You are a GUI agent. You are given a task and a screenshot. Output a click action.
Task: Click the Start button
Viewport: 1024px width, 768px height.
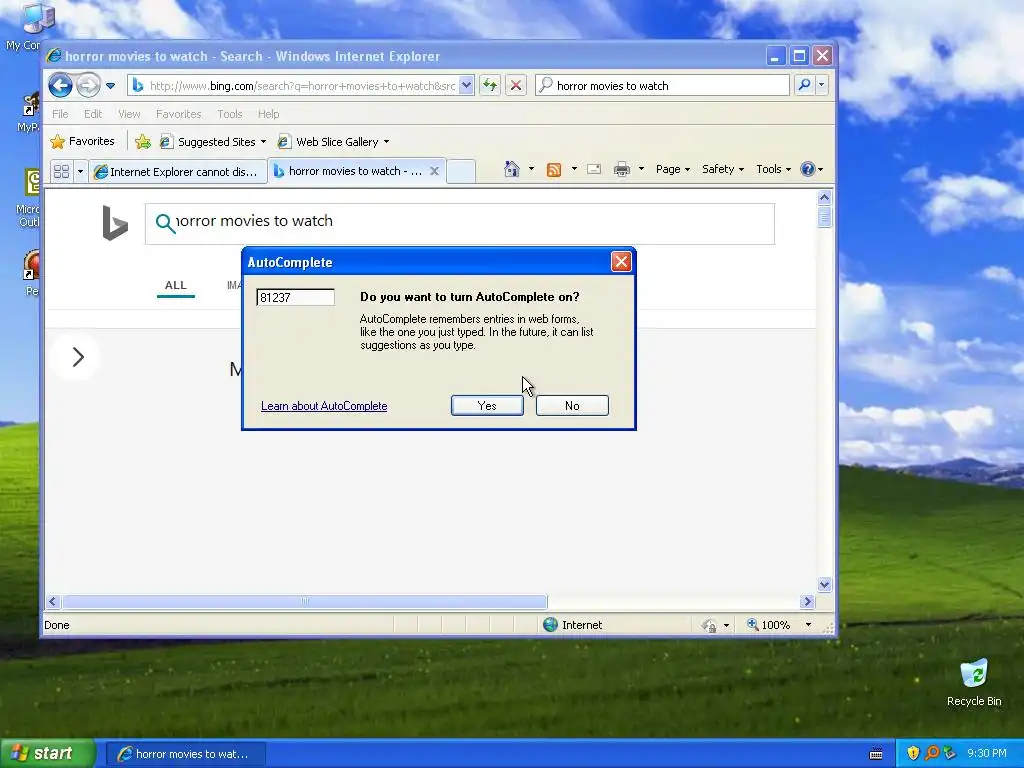[48, 753]
